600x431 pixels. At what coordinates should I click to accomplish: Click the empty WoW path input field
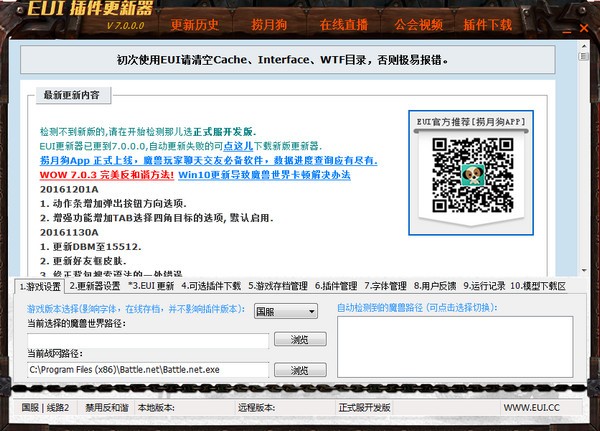tap(148, 340)
